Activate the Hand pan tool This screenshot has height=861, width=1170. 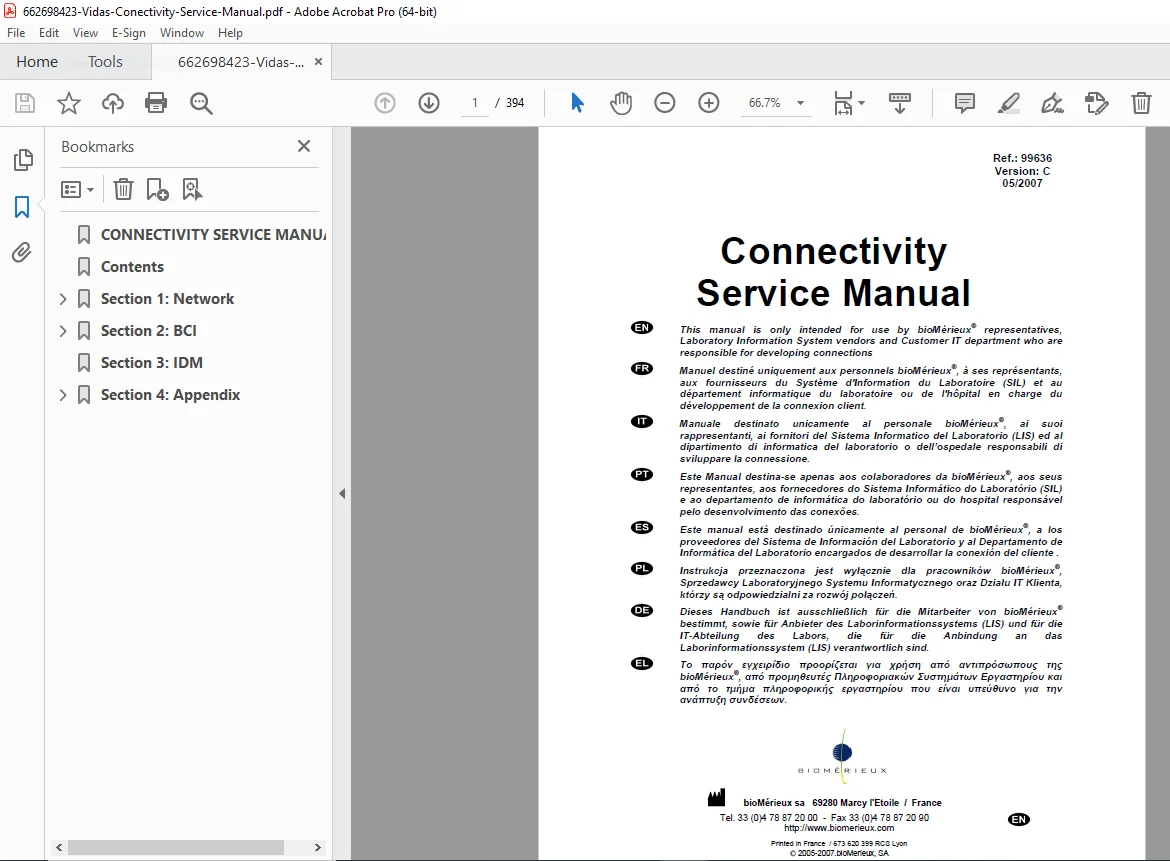(620, 103)
